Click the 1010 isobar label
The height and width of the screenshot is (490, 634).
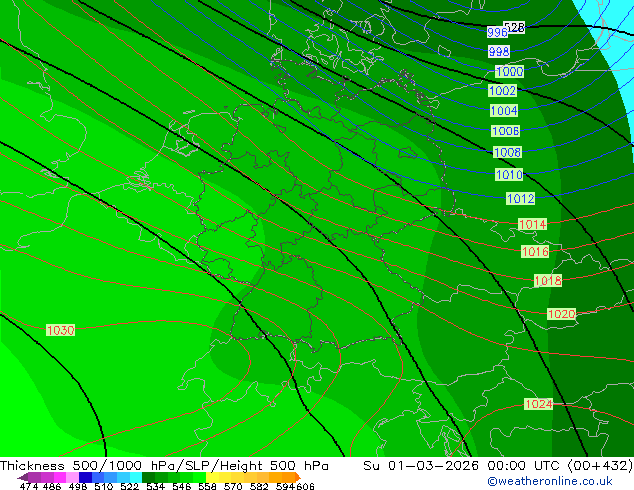click(509, 175)
